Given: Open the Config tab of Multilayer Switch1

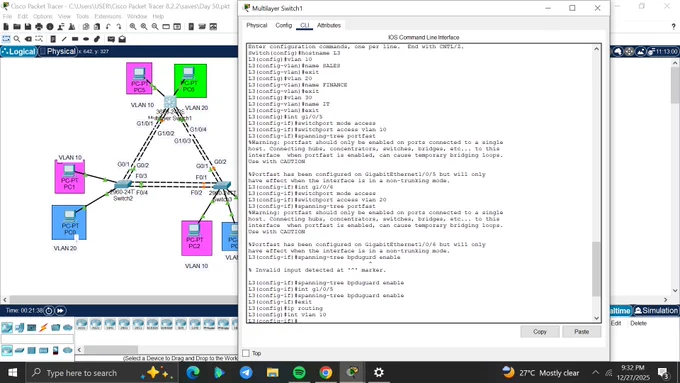Looking at the screenshot, I should 284,25.
